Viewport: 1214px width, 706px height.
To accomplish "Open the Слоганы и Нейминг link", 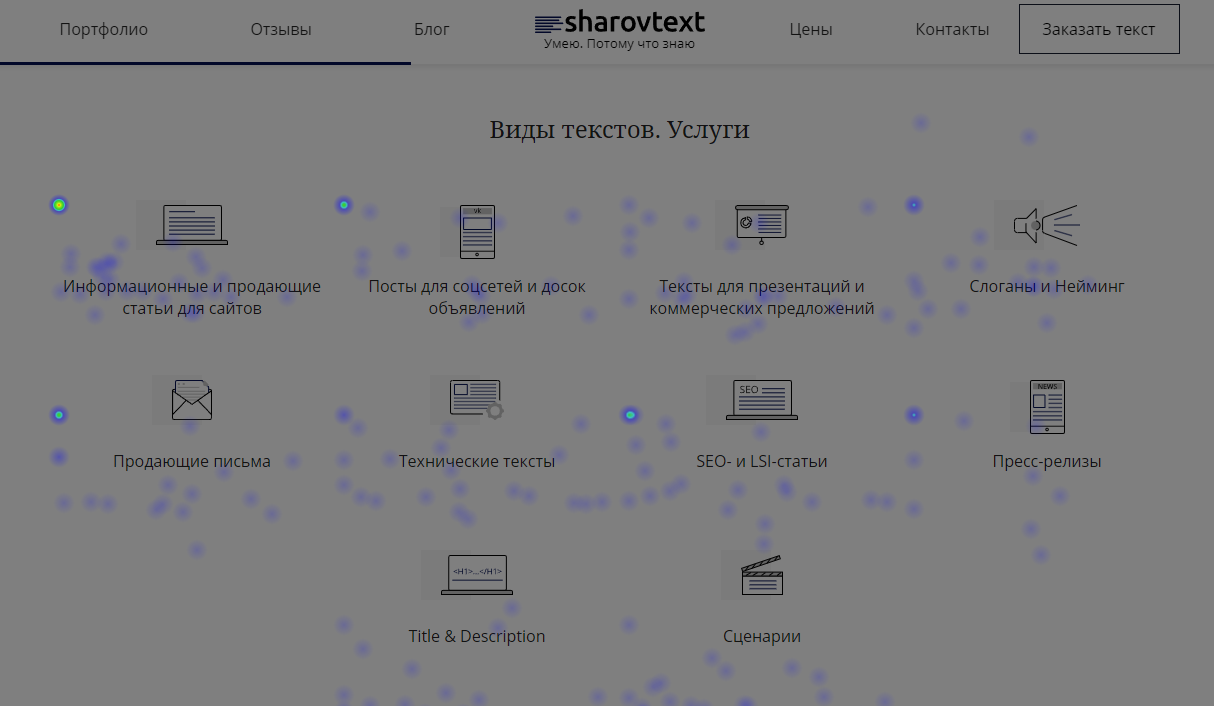I will point(1046,287).
